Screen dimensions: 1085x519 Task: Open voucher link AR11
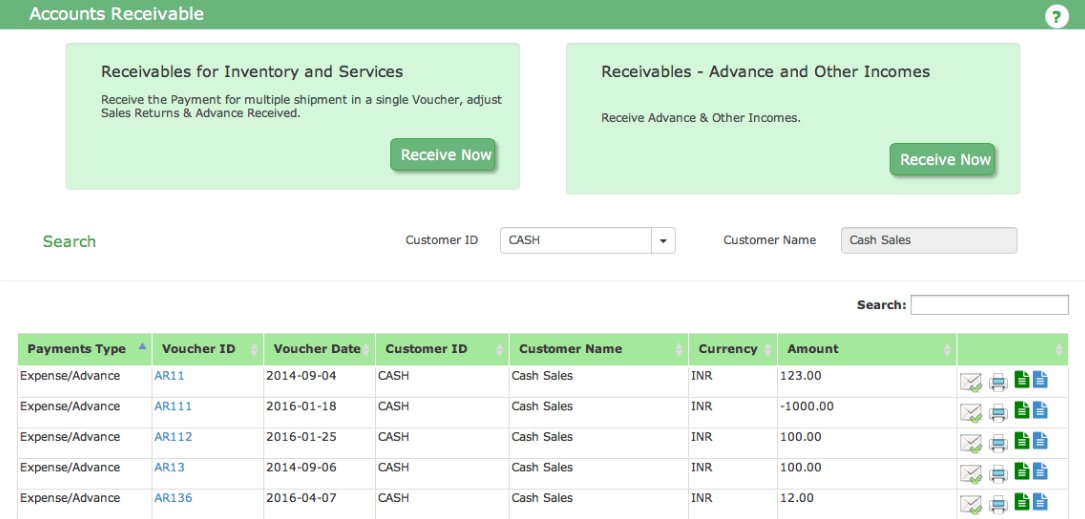pyautogui.click(x=169, y=376)
